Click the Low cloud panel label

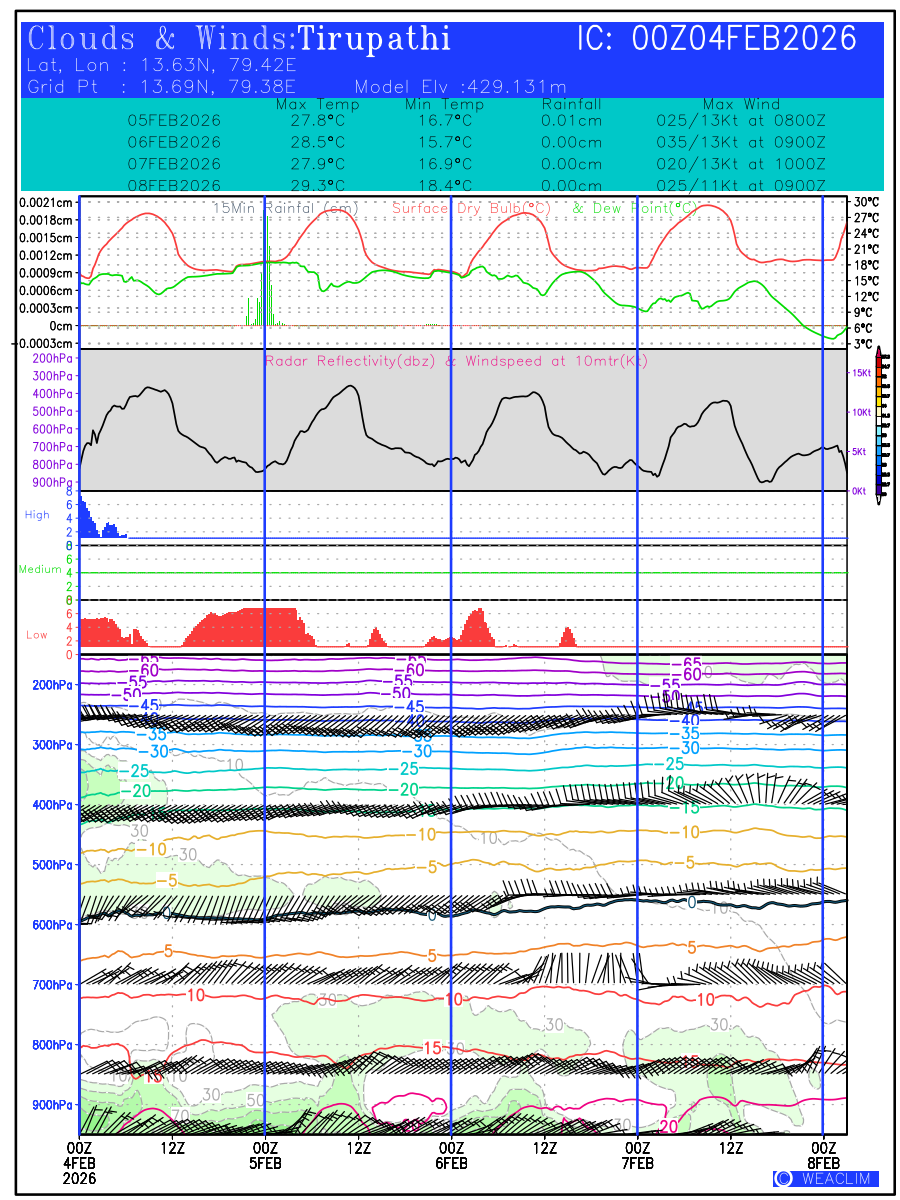(x=37, y=635)
